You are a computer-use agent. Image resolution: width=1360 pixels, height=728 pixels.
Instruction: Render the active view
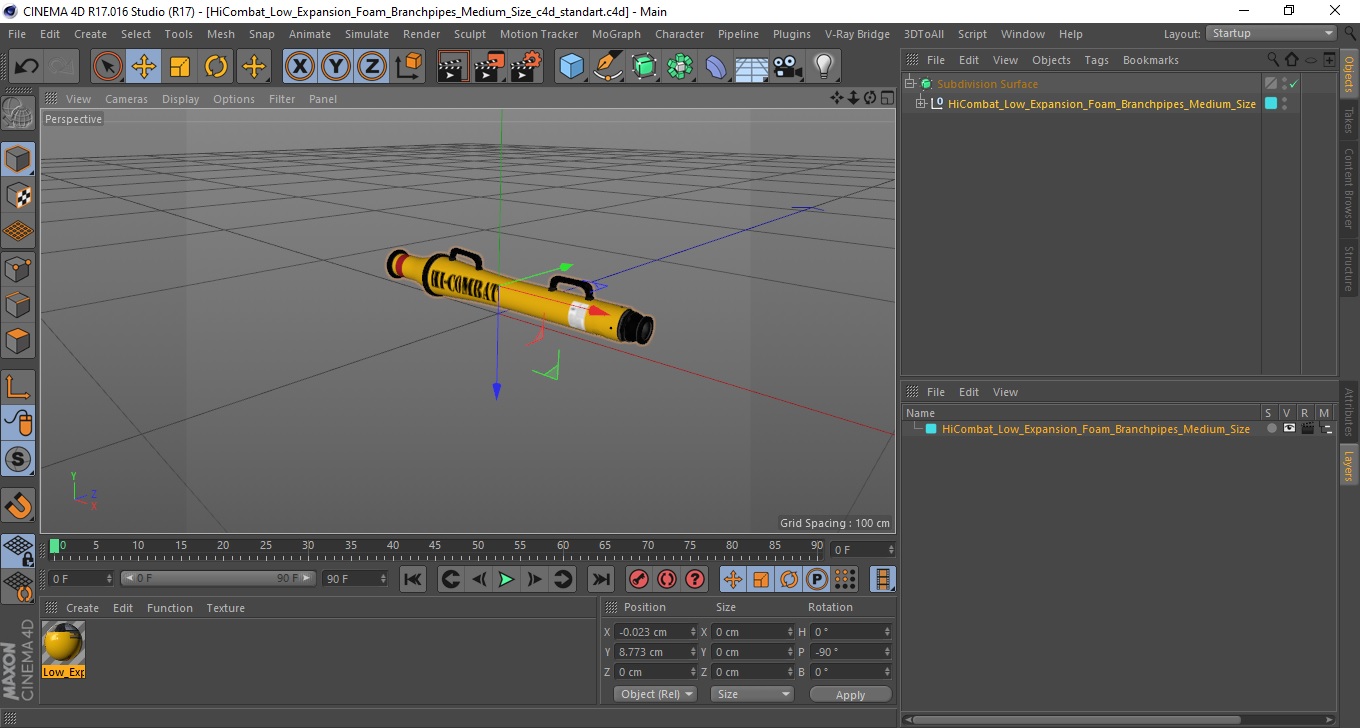[453, 67]
